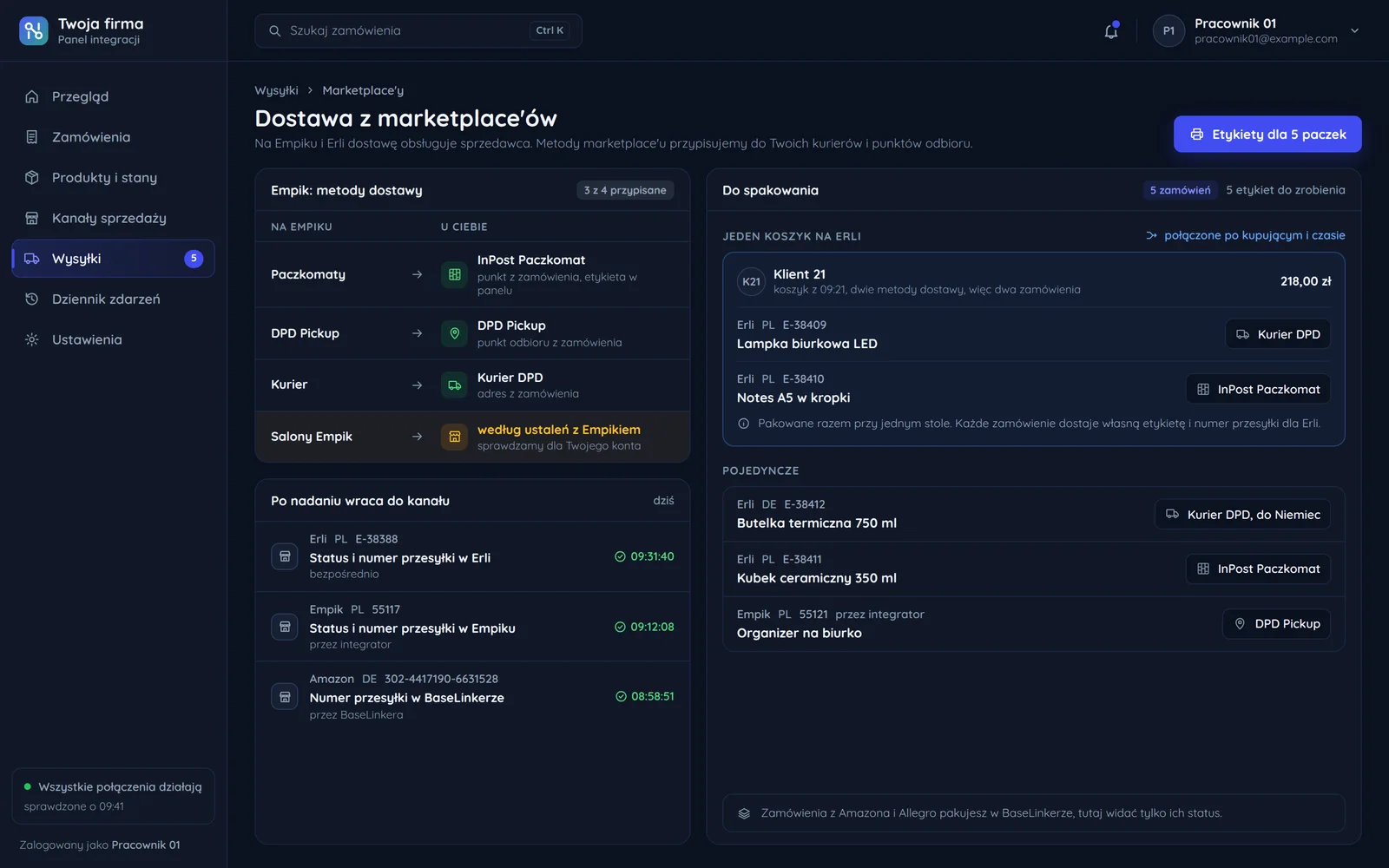Click the Kurier DPD, do Niemiec button
The width and height of the screenshot is (1389, 868).
(x=1242, y=515)
